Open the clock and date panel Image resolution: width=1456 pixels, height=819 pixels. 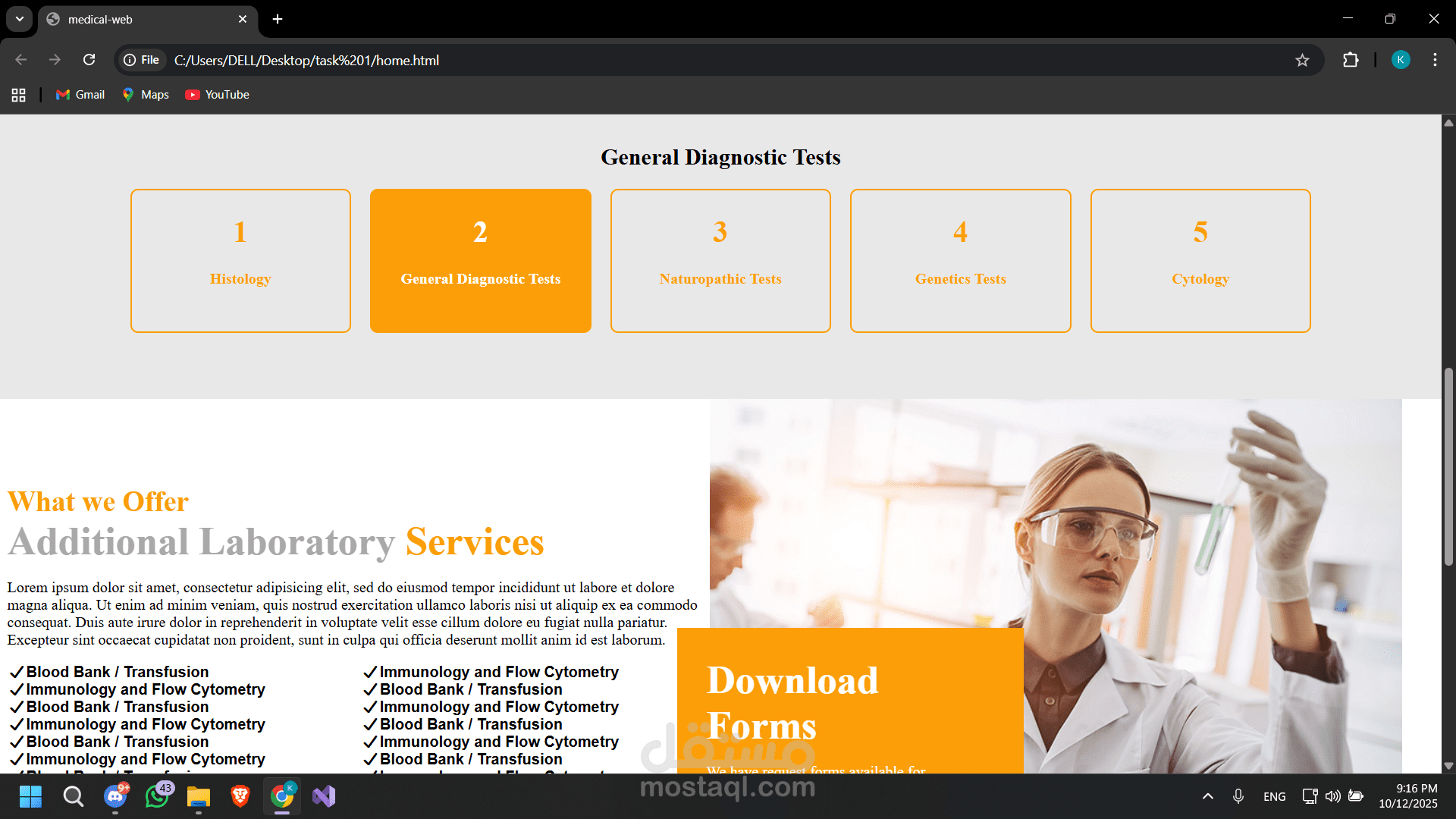click(1408, 796)
